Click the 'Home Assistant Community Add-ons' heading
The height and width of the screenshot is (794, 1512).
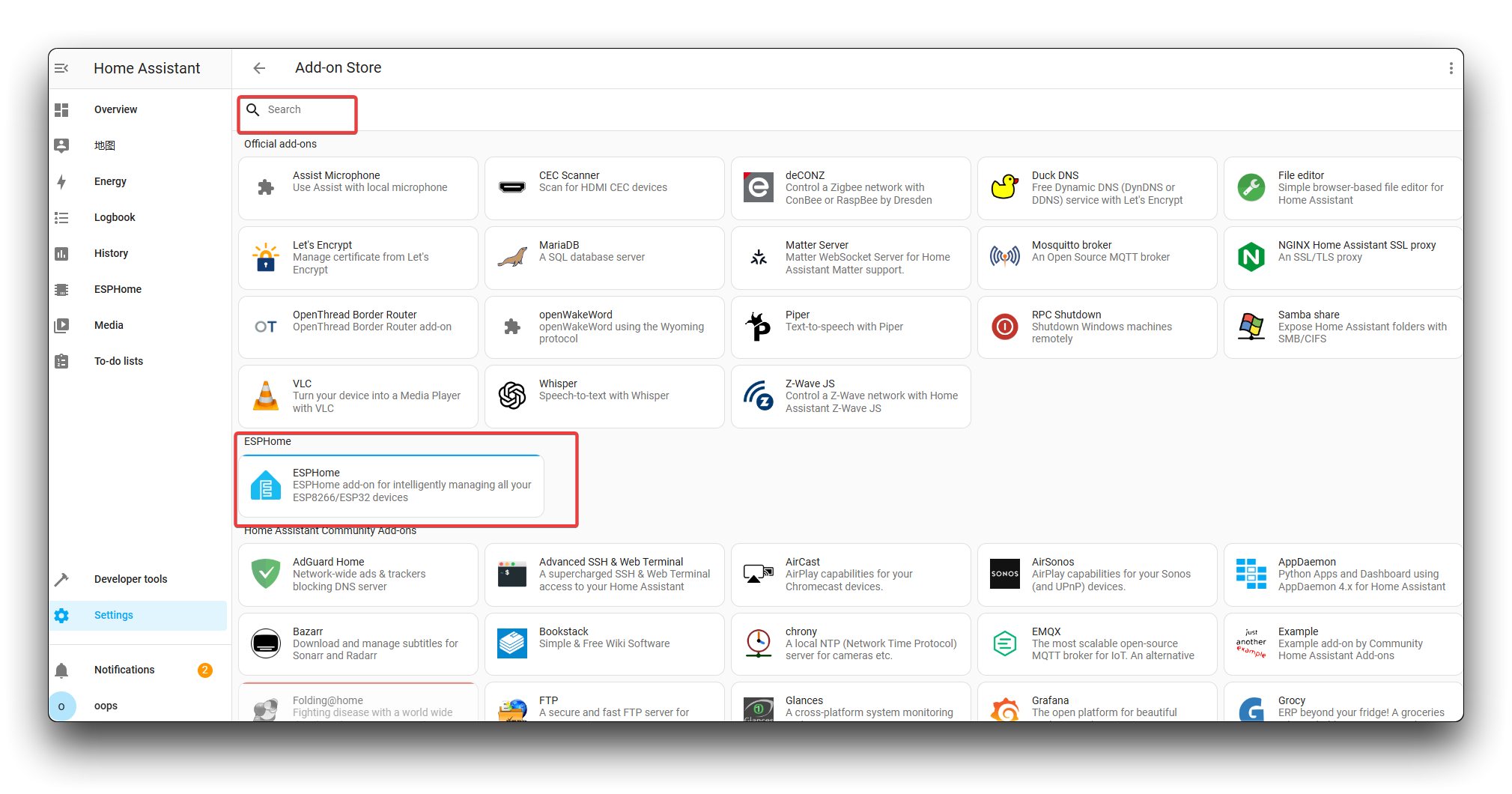[330, 530]
